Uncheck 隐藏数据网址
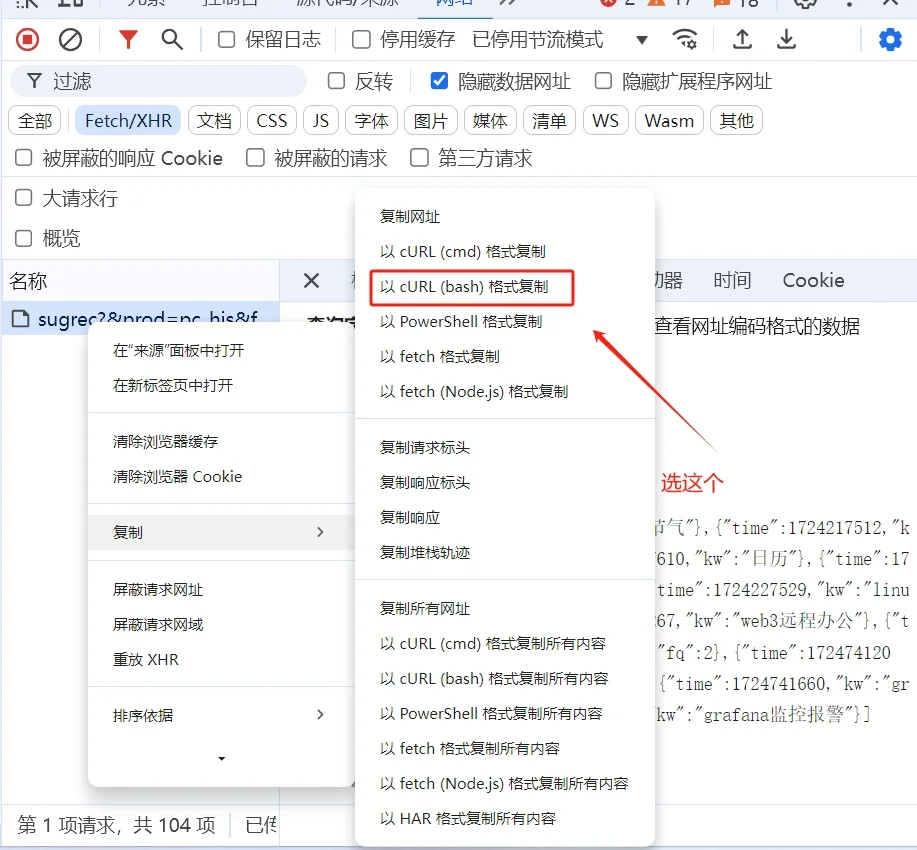The image size is (917, 850). 441,81
